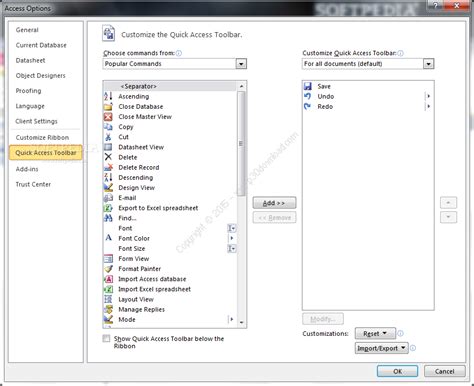The width and height of the screenshot is (474, 386).
Task: Select the Mode command icon
Action: pos(108,319)
